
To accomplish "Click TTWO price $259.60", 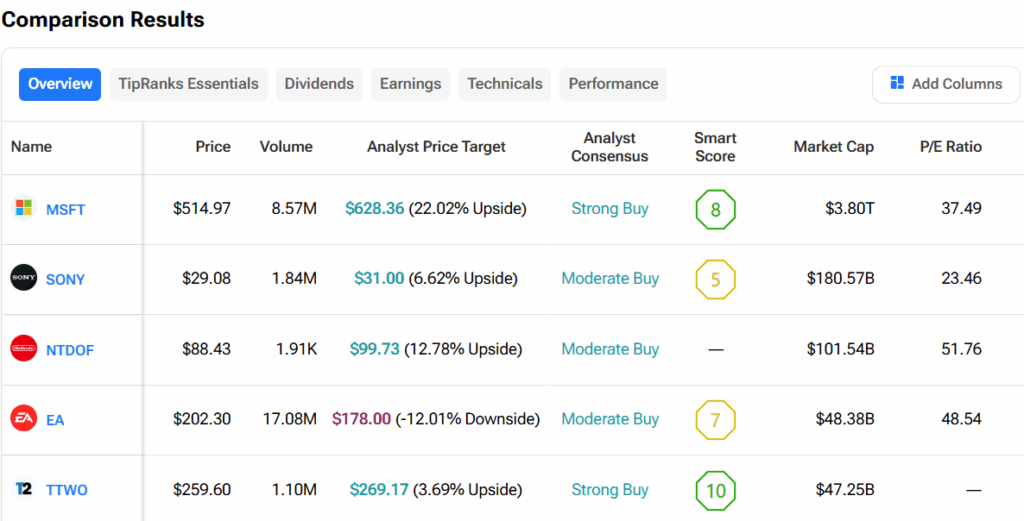I will 202,489.
